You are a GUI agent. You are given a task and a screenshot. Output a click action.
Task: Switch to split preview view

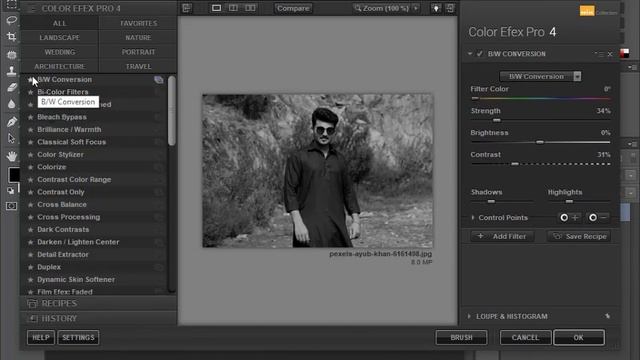233,8
